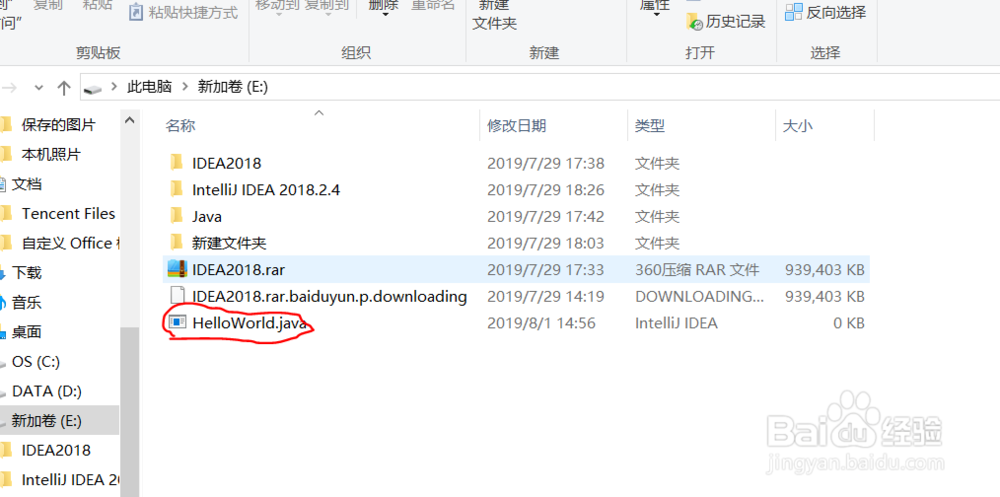Sort by 修改日期 column header

(517, 126)
